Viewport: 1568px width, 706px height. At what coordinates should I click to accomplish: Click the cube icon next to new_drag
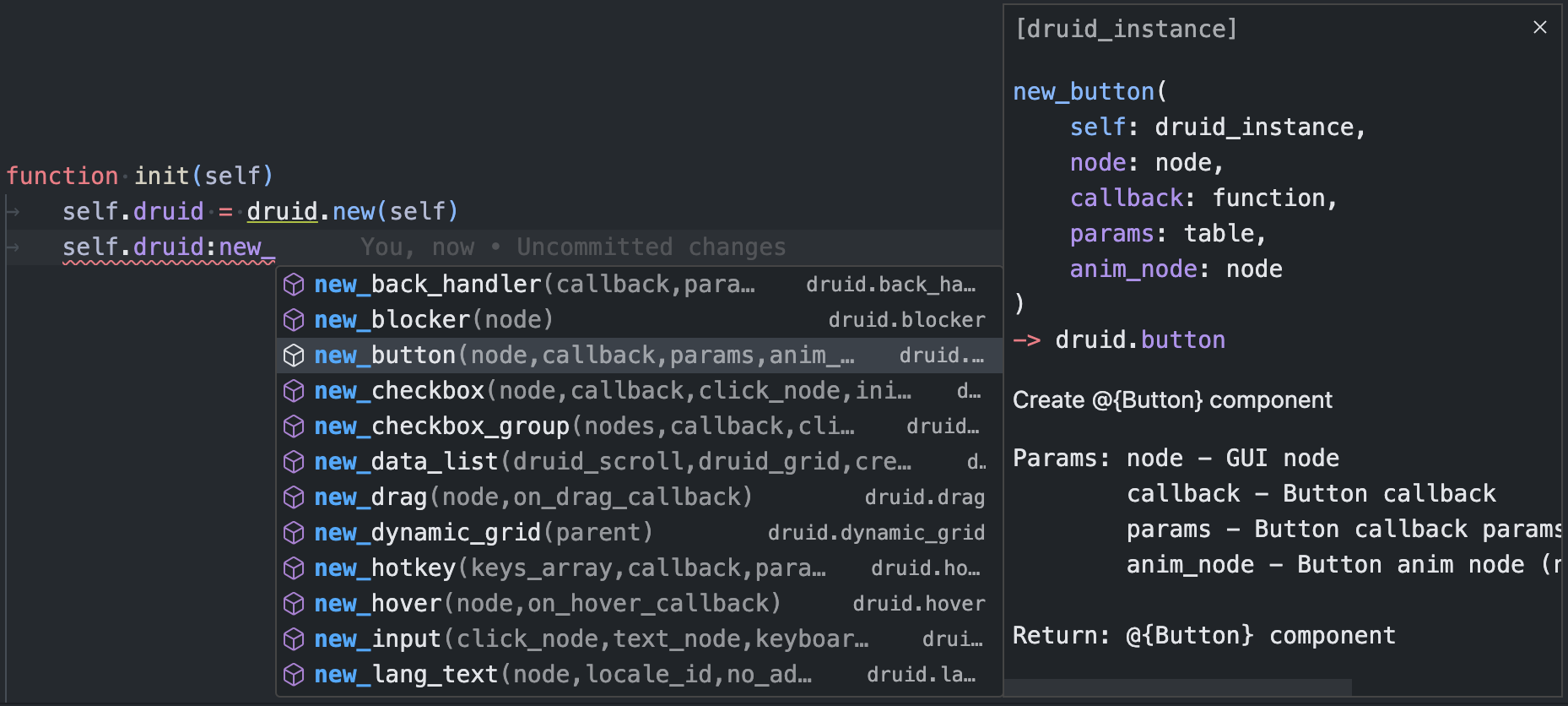294,497
